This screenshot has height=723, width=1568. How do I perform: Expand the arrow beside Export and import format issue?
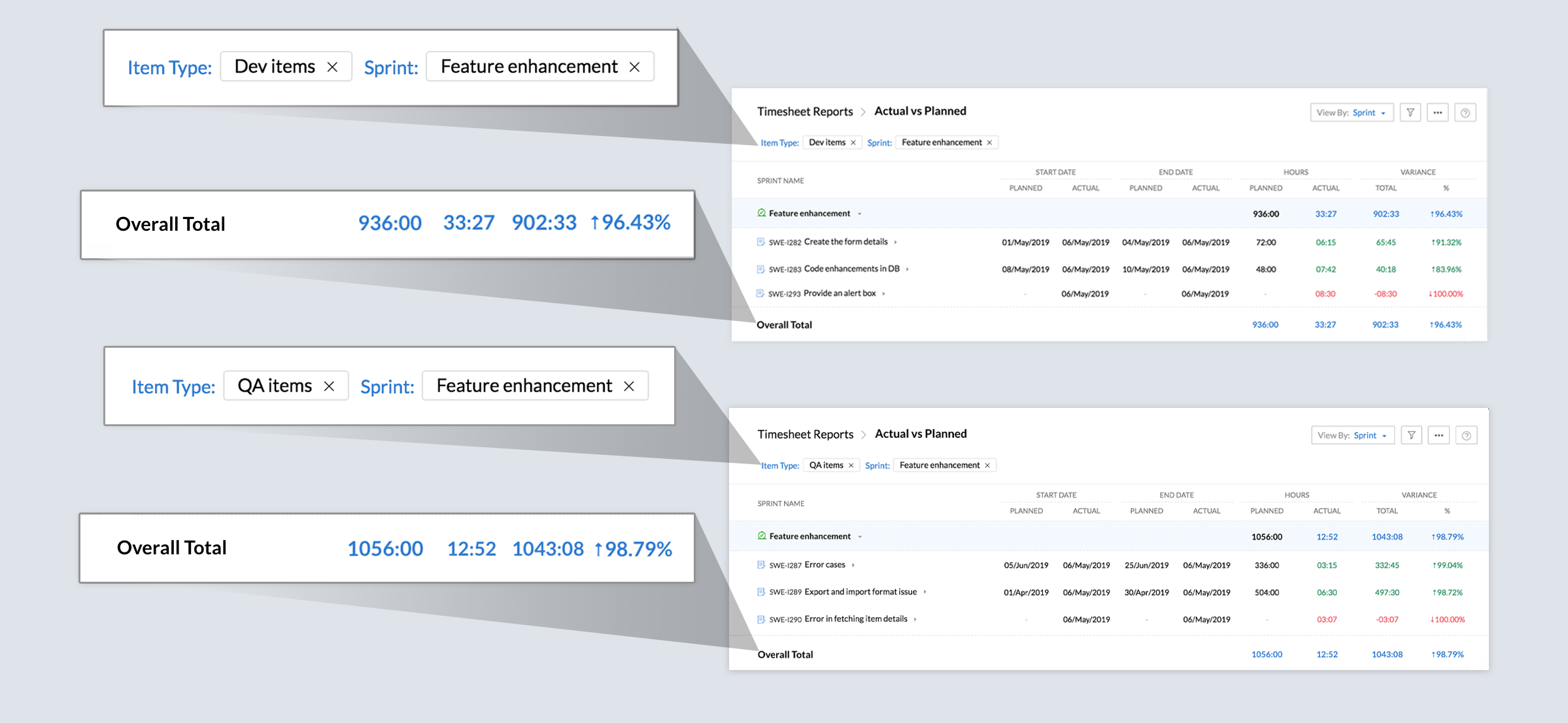[x=925, y=592]
